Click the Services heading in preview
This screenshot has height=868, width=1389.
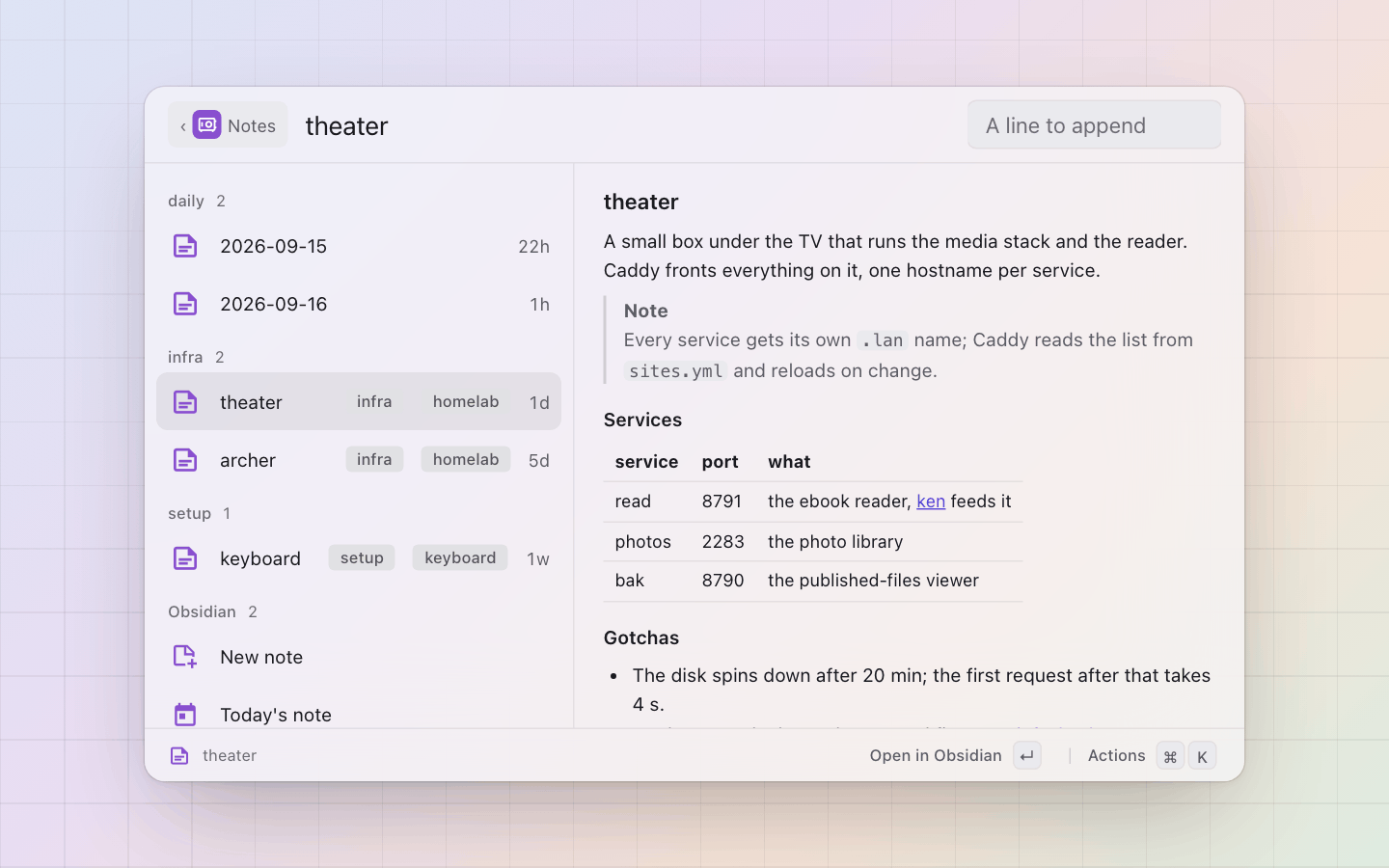click(x=642, y=420)
